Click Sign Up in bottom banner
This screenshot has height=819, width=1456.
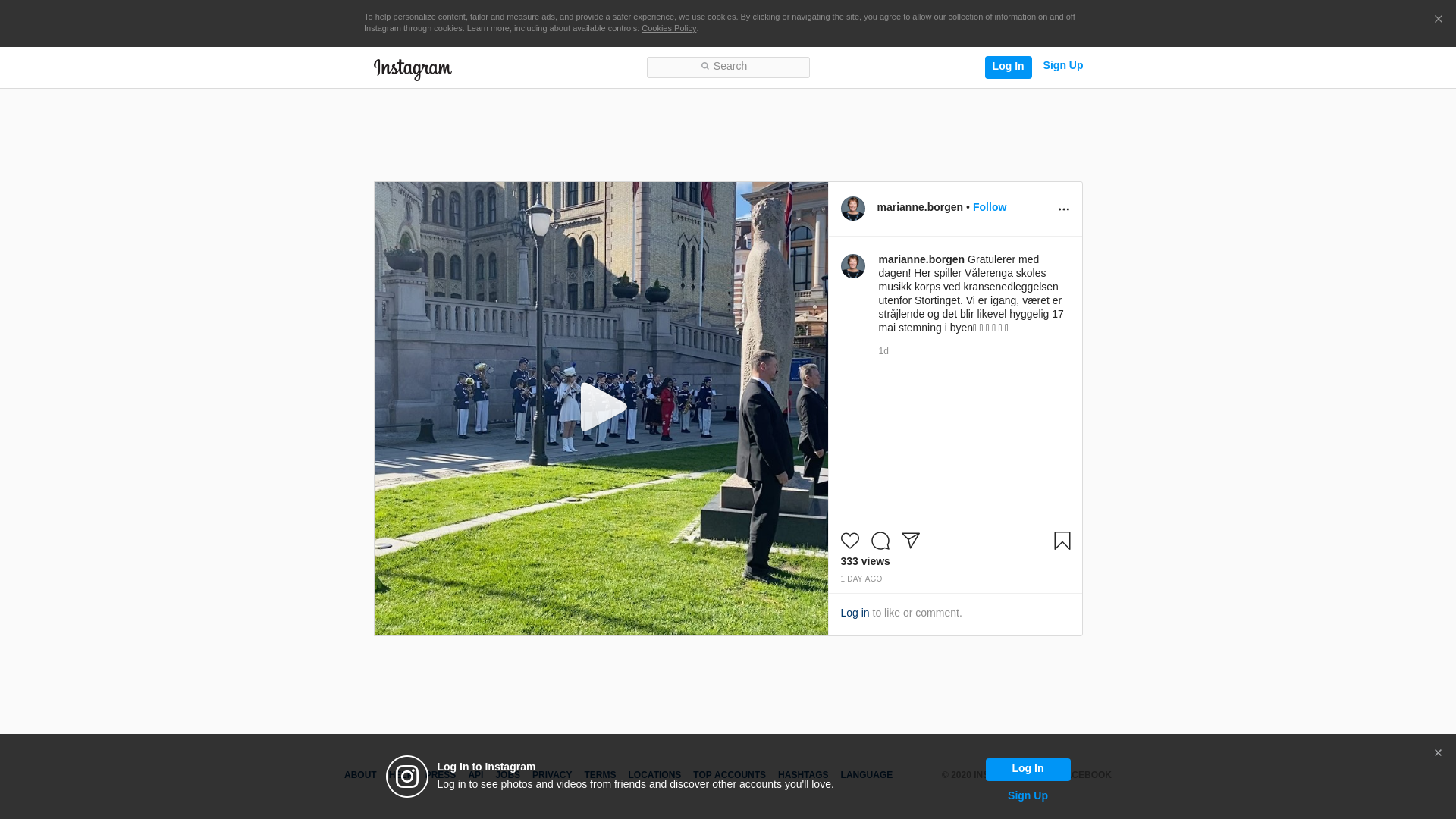pyautogui.click(x=1028, y=795)
